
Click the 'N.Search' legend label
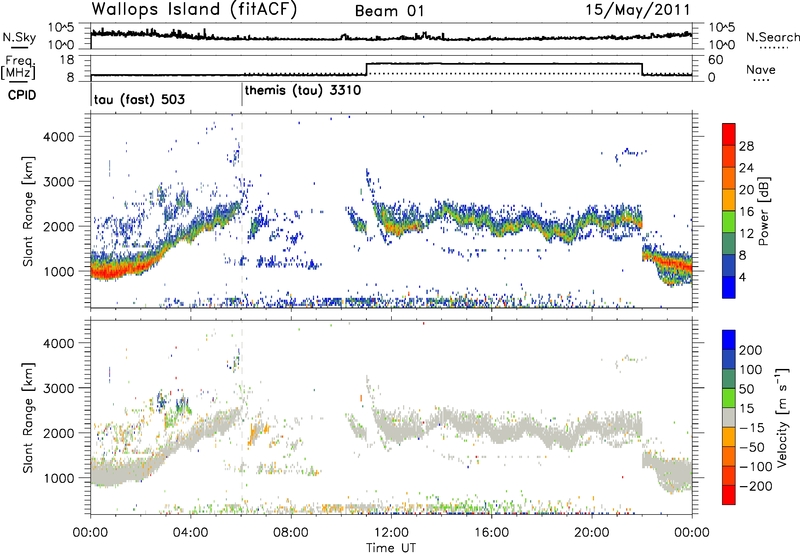coord(773,37)
